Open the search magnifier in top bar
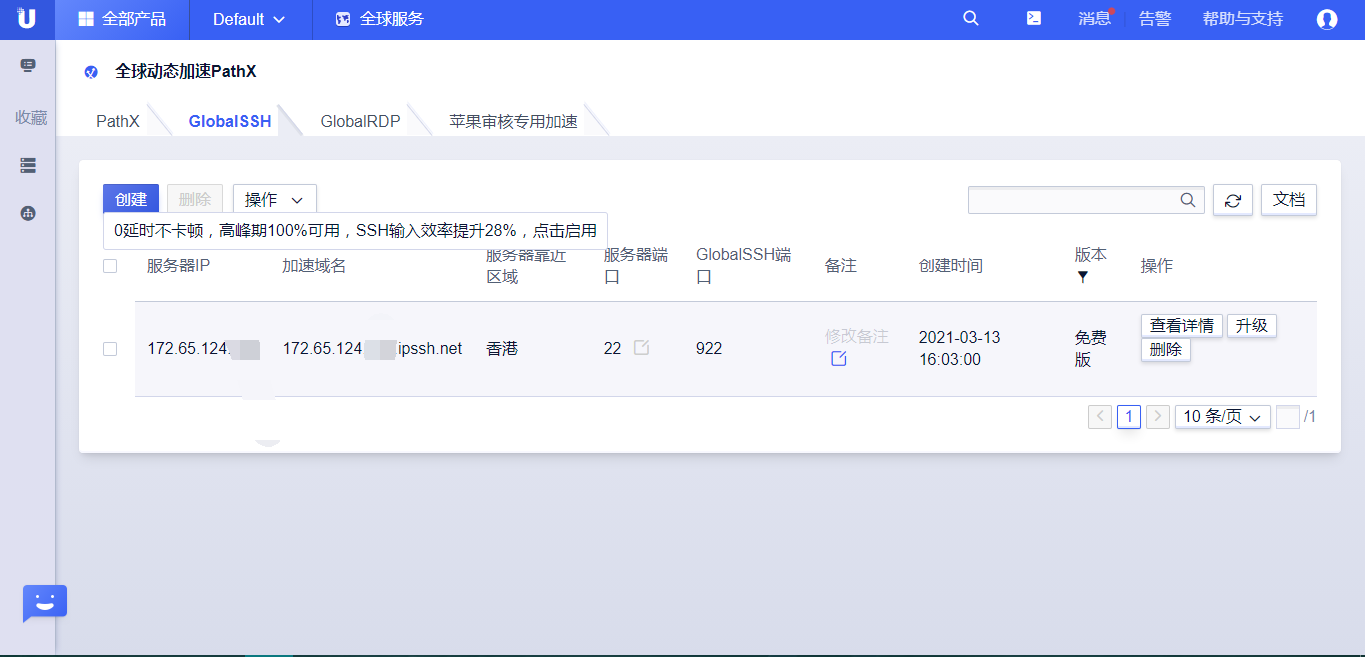Screen dimensions: 1365x657 (970, 19)
